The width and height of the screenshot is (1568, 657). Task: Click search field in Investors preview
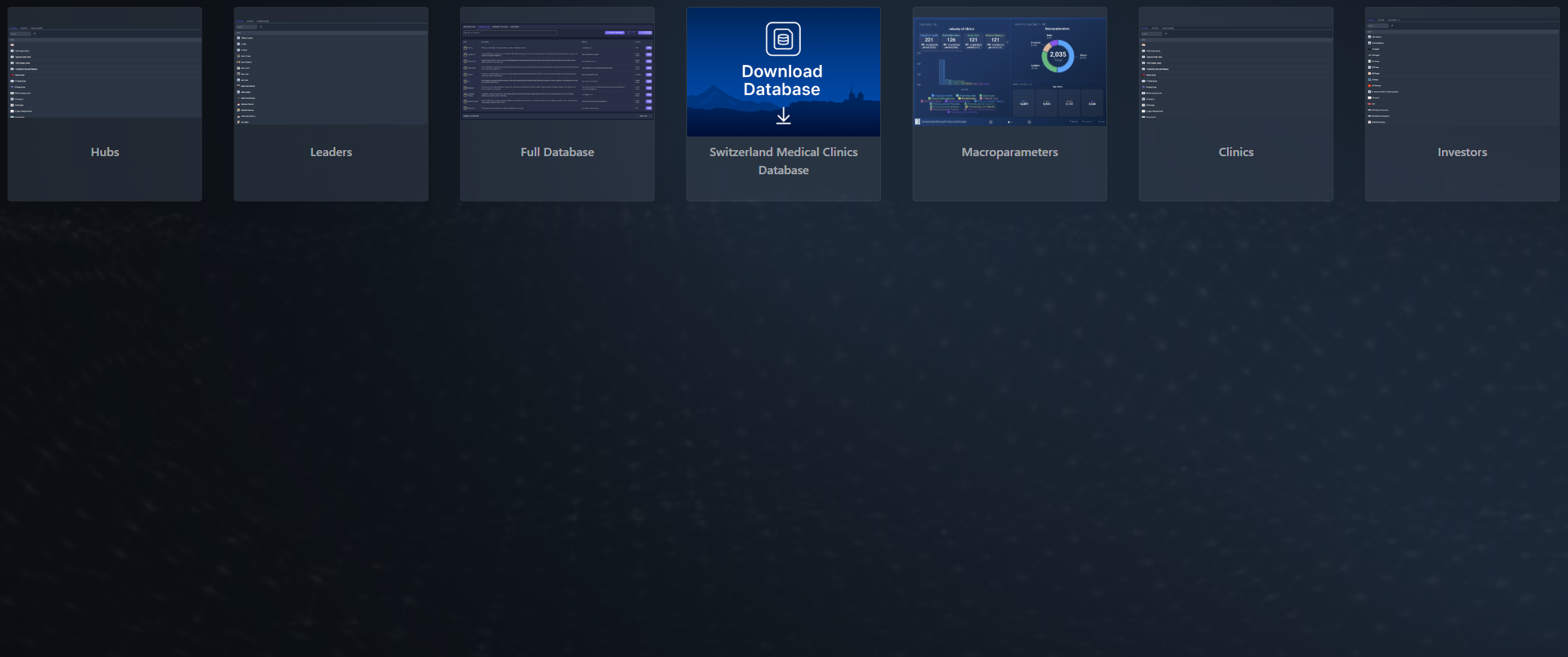click(1378, 26)
